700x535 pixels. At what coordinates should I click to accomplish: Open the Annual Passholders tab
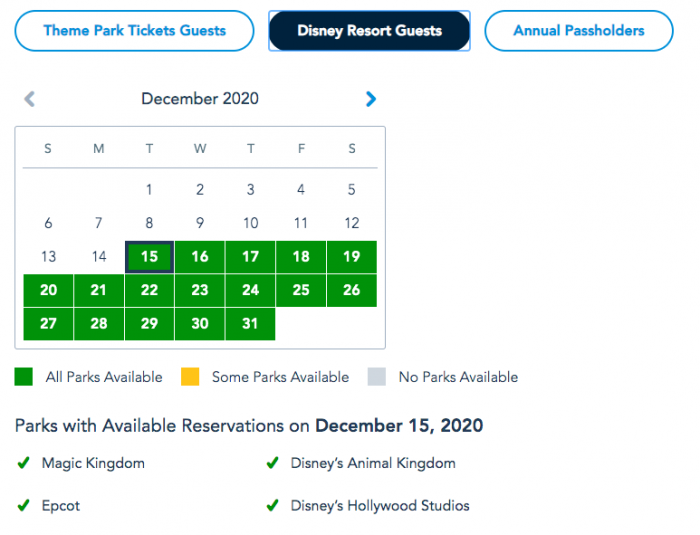[x=578, y=31]
